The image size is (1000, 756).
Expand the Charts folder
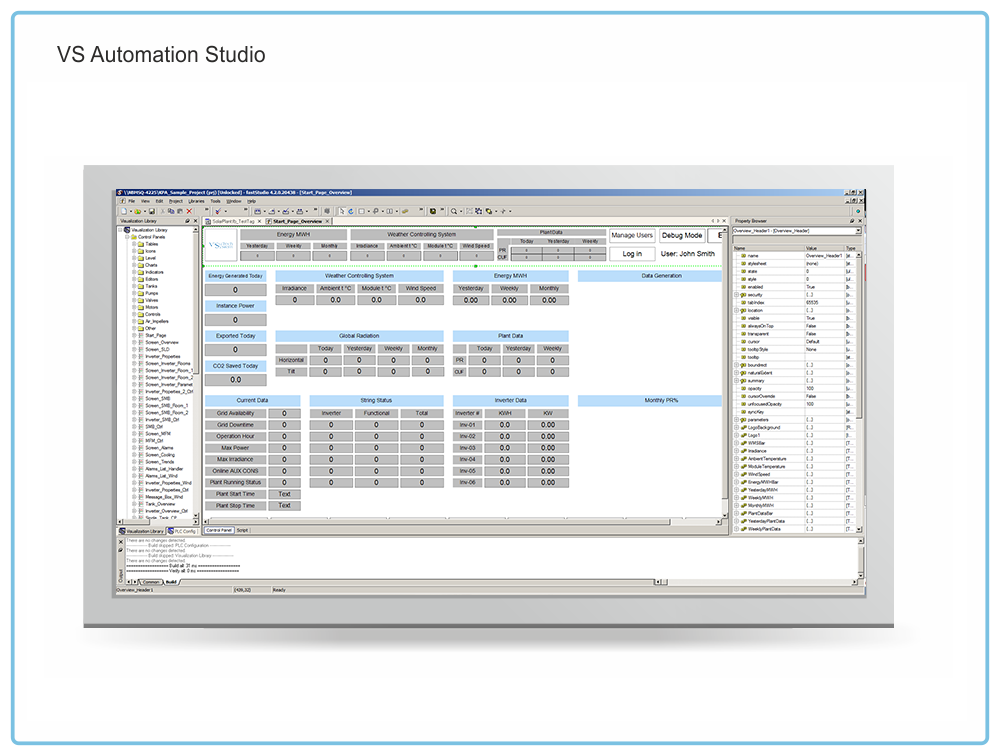pyautogui.click(x=135, y=265)
